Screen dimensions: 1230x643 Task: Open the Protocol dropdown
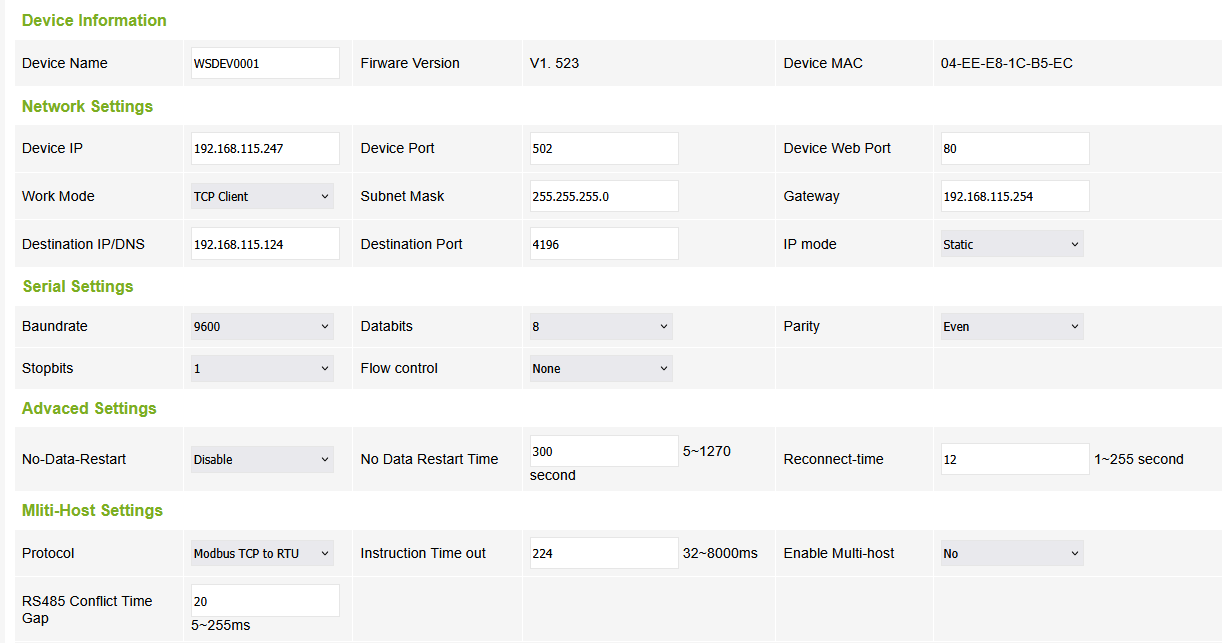[x=262, y=553]
